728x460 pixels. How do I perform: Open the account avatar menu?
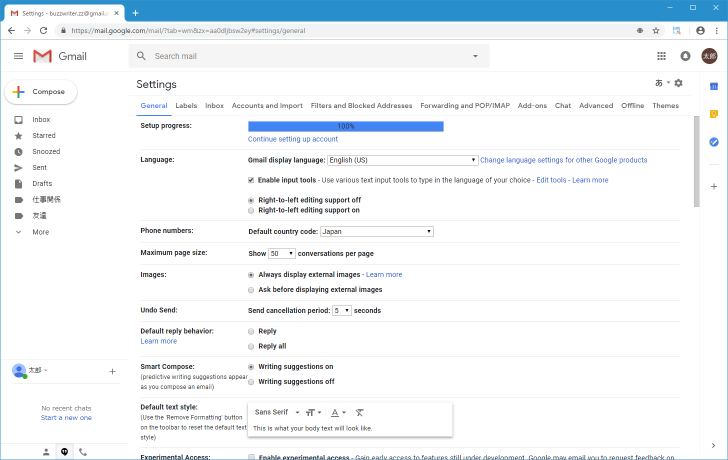[709, 56]
